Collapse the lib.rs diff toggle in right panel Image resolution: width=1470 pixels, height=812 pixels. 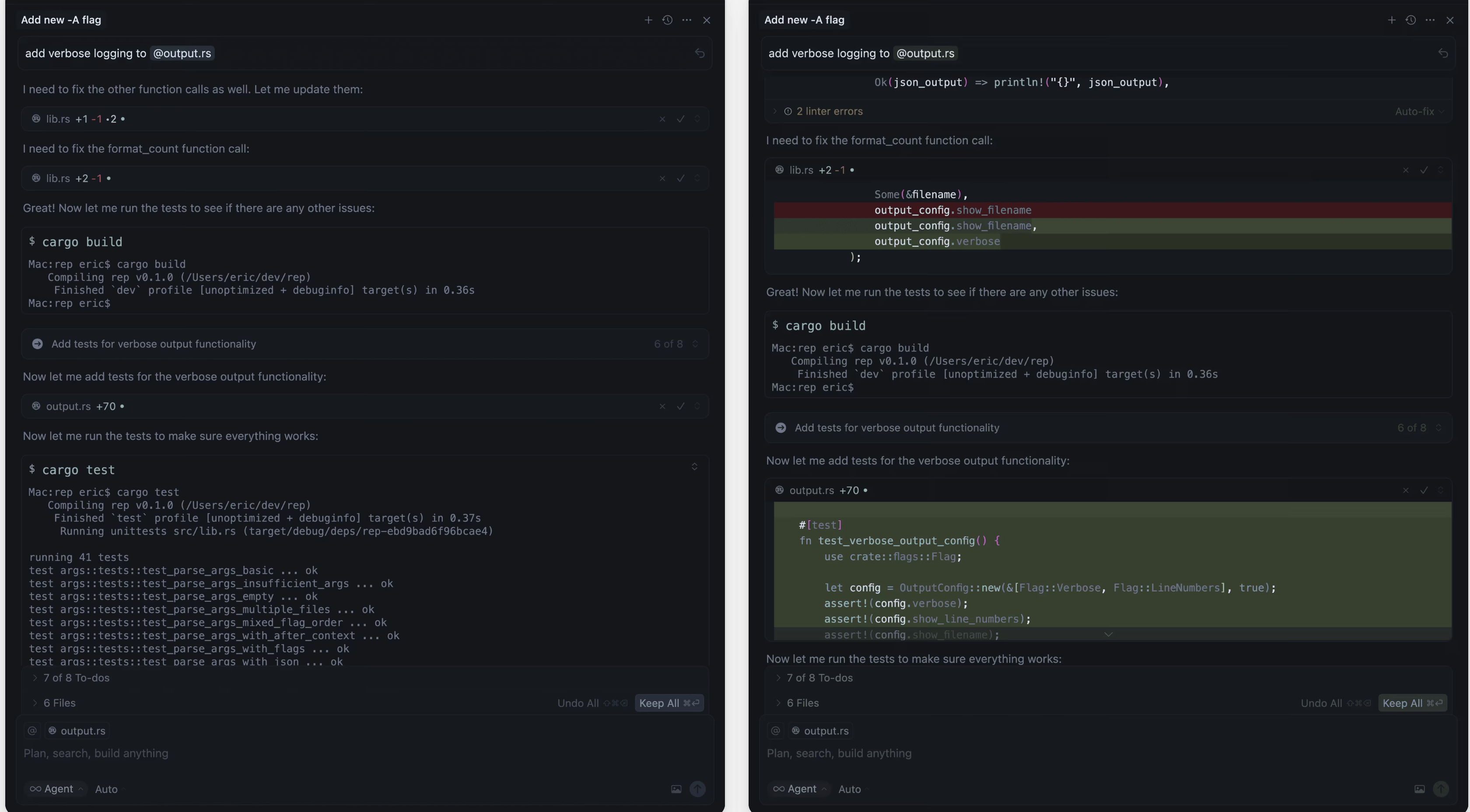point(1440,170)
